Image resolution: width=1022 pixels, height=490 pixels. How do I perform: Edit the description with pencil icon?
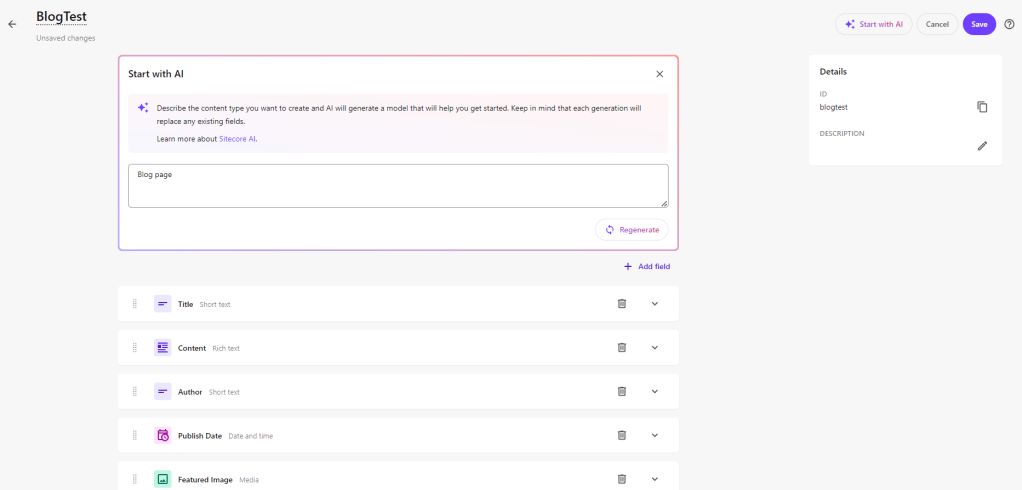(x=982, y=146)
